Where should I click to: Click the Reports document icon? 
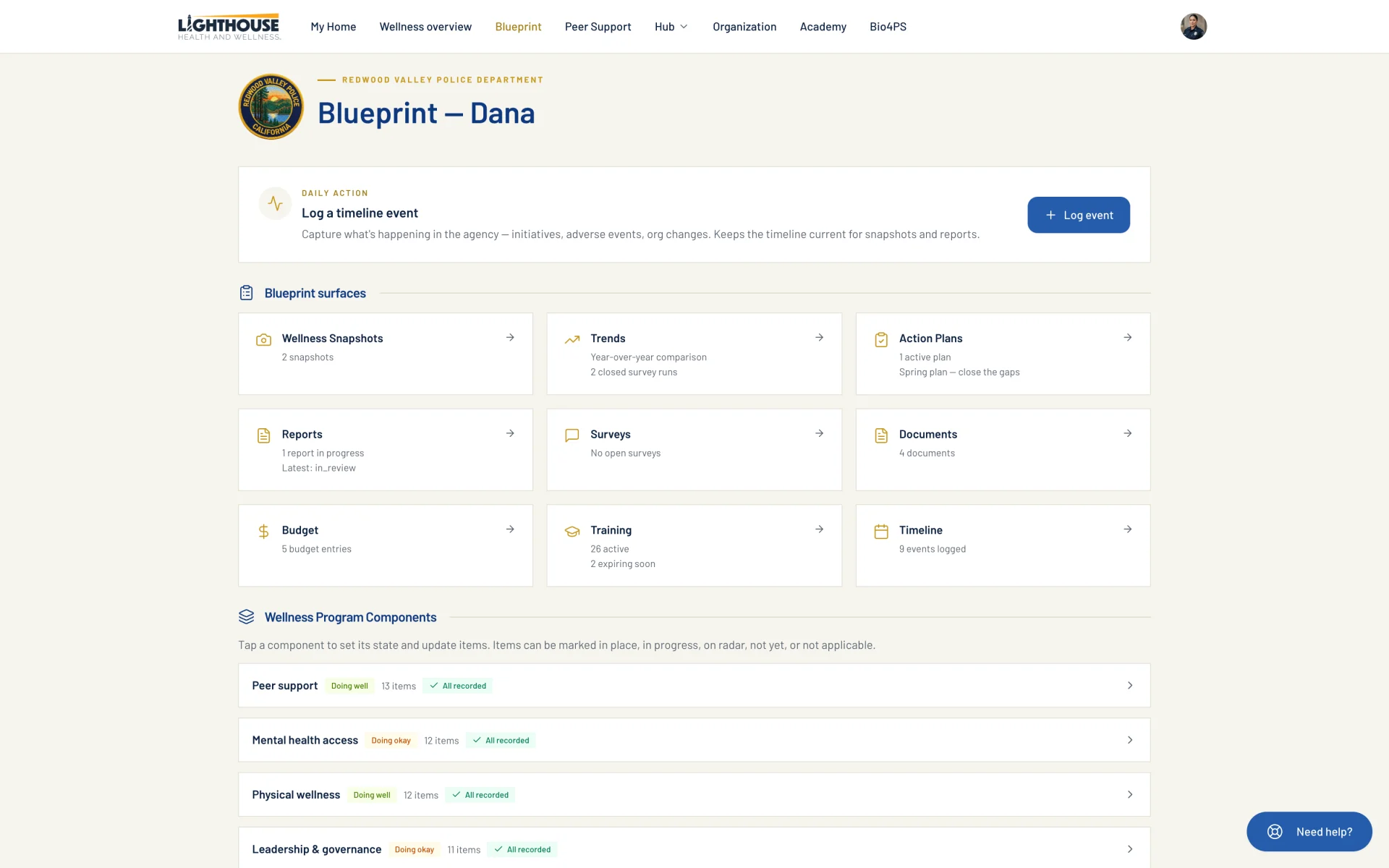[263, 435]
